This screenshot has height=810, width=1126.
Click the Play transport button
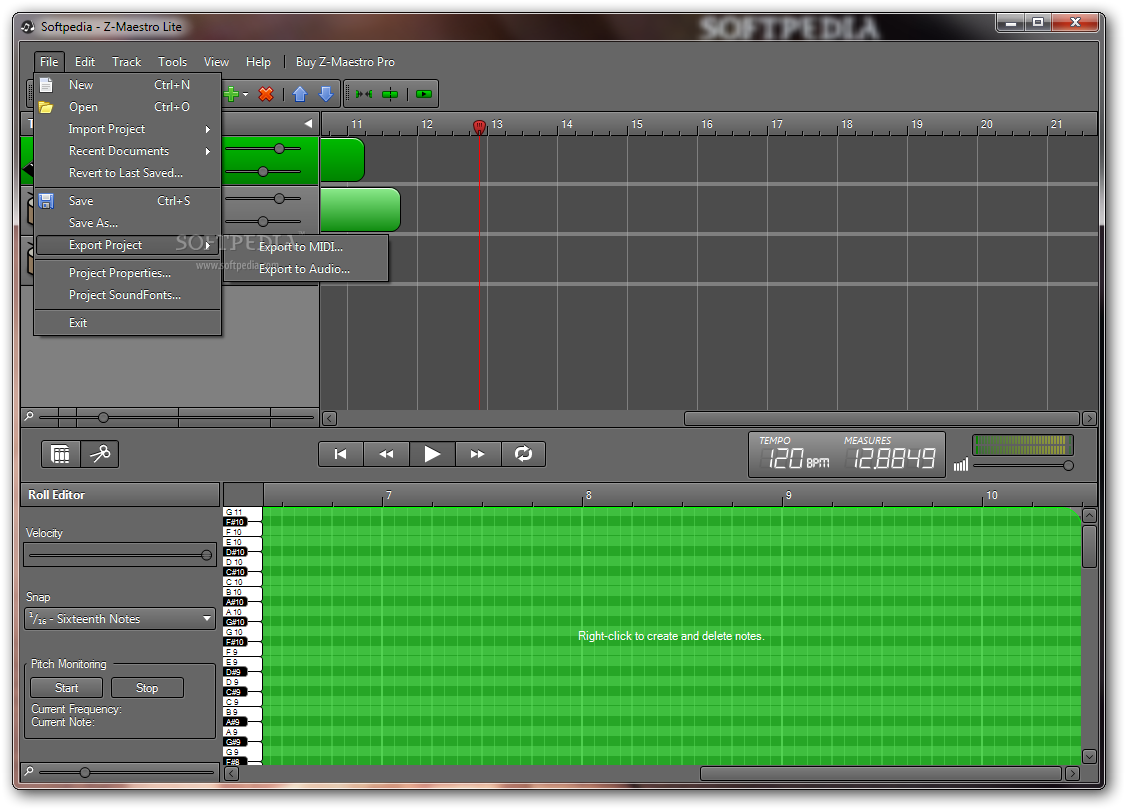pyautogui.click(x=432, y=454)
